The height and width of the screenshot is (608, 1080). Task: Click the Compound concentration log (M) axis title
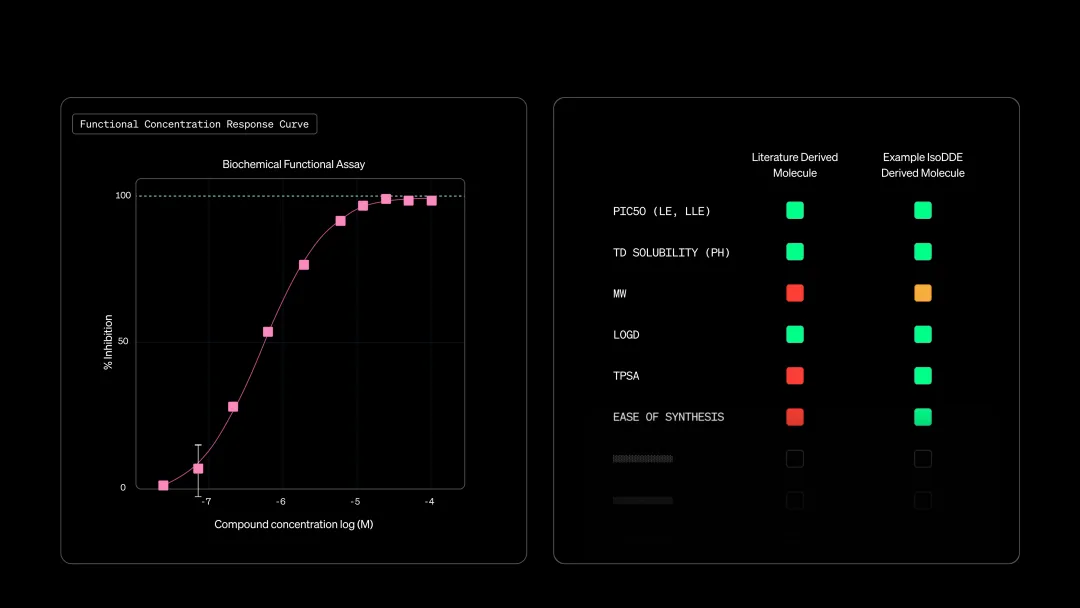click(x=293, y=524)
